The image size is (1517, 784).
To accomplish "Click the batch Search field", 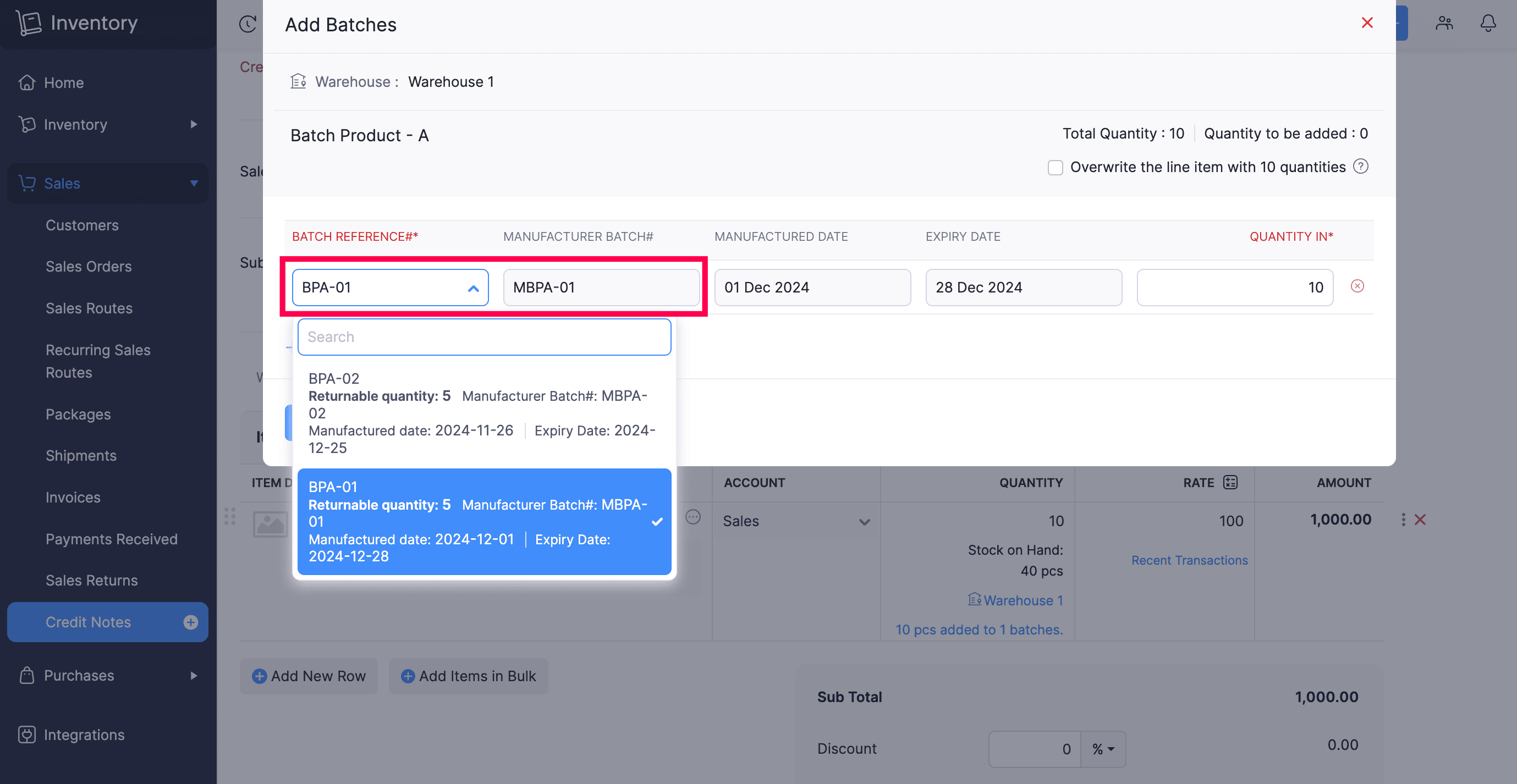I will (x=483, y=337).
